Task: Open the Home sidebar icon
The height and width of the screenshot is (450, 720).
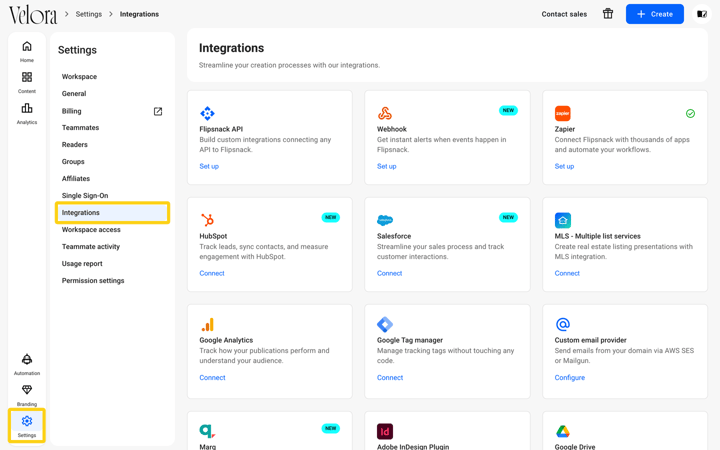Action: pyautogui.click(x=27, y=46)
